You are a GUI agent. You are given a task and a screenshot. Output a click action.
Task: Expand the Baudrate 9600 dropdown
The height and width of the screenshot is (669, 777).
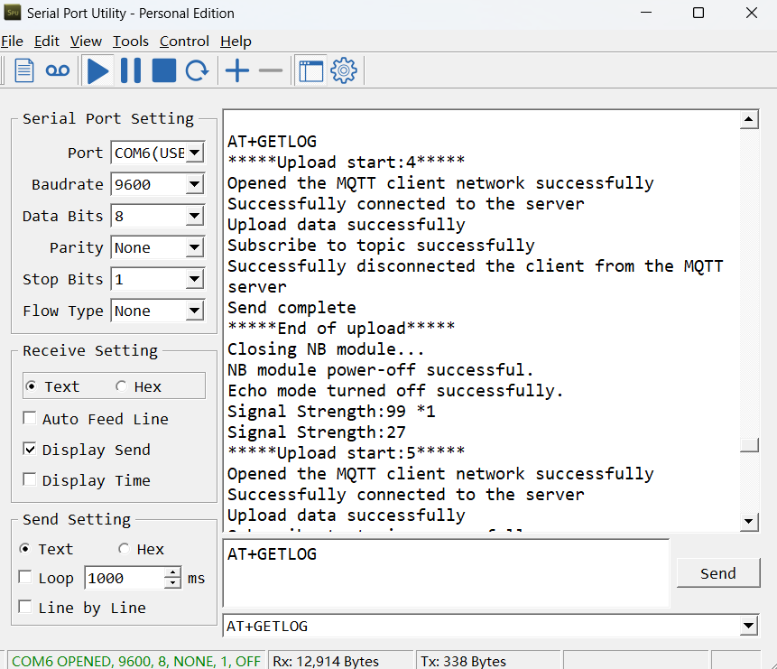[195, 184]
